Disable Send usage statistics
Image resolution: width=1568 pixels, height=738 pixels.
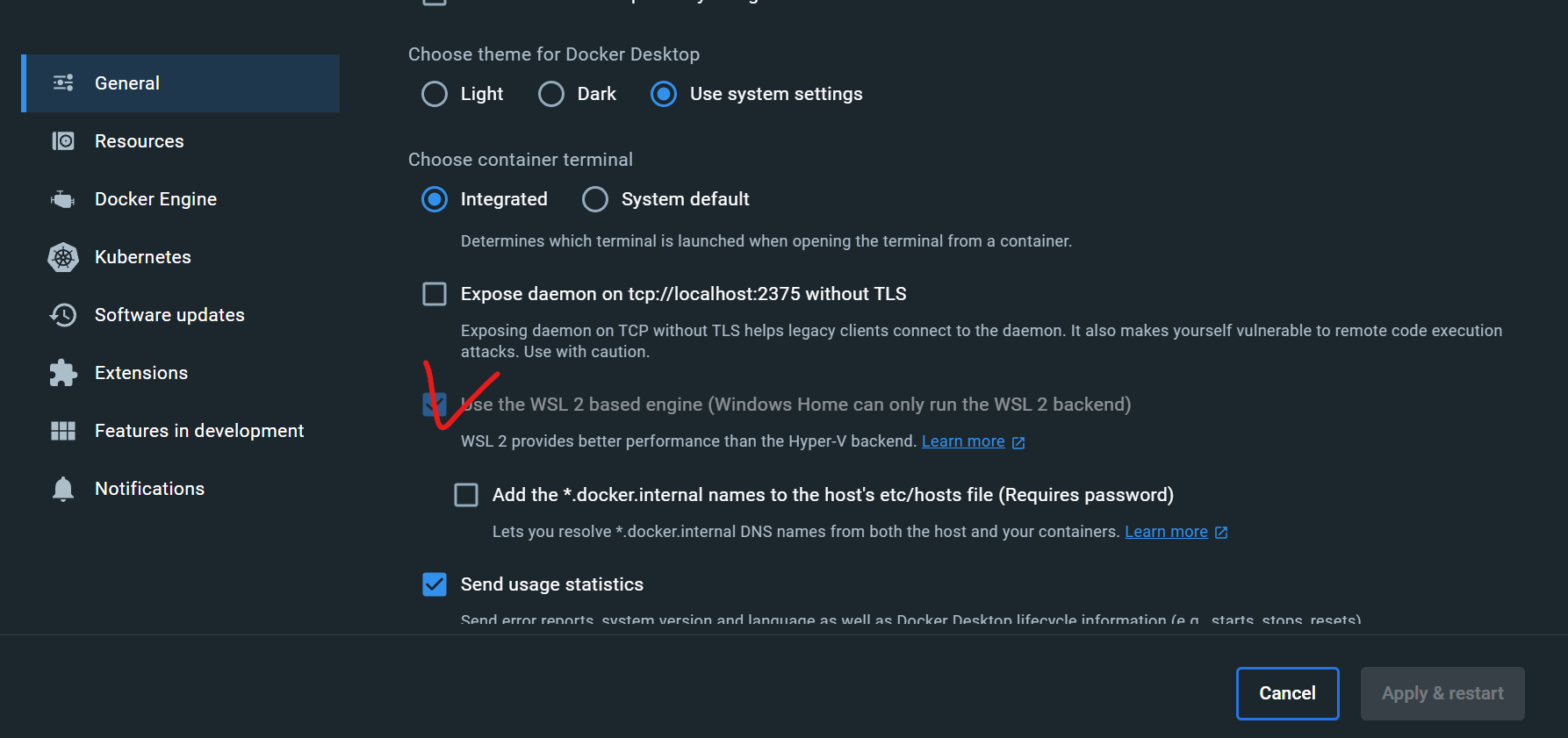[x=435, y=584]
